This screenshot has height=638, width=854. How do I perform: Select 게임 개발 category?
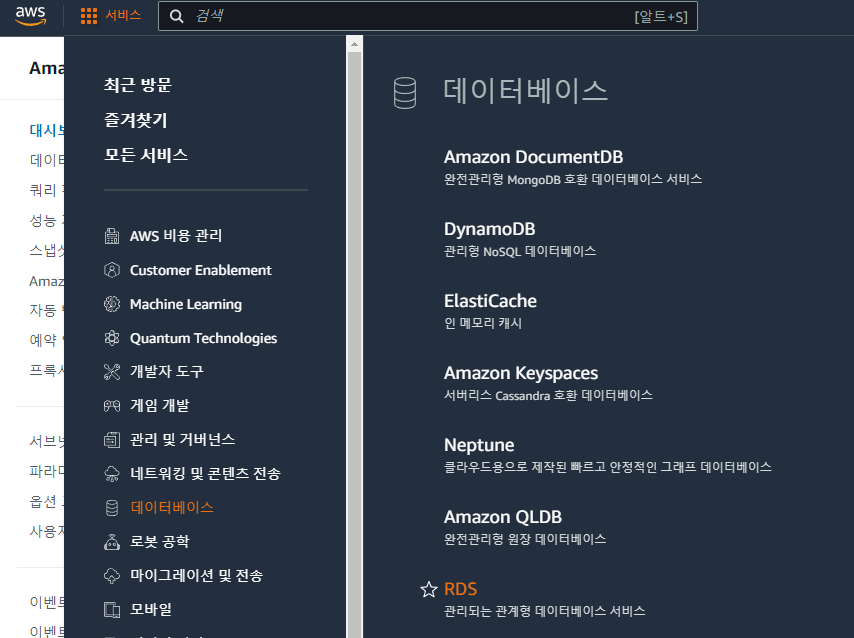(x=160, y=405)
